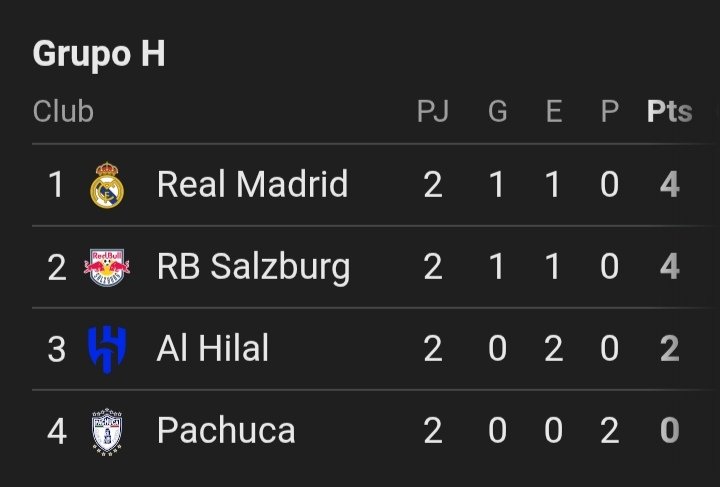
Task: Click Pachuca's losses value
Action: click(x=610, y=431)
